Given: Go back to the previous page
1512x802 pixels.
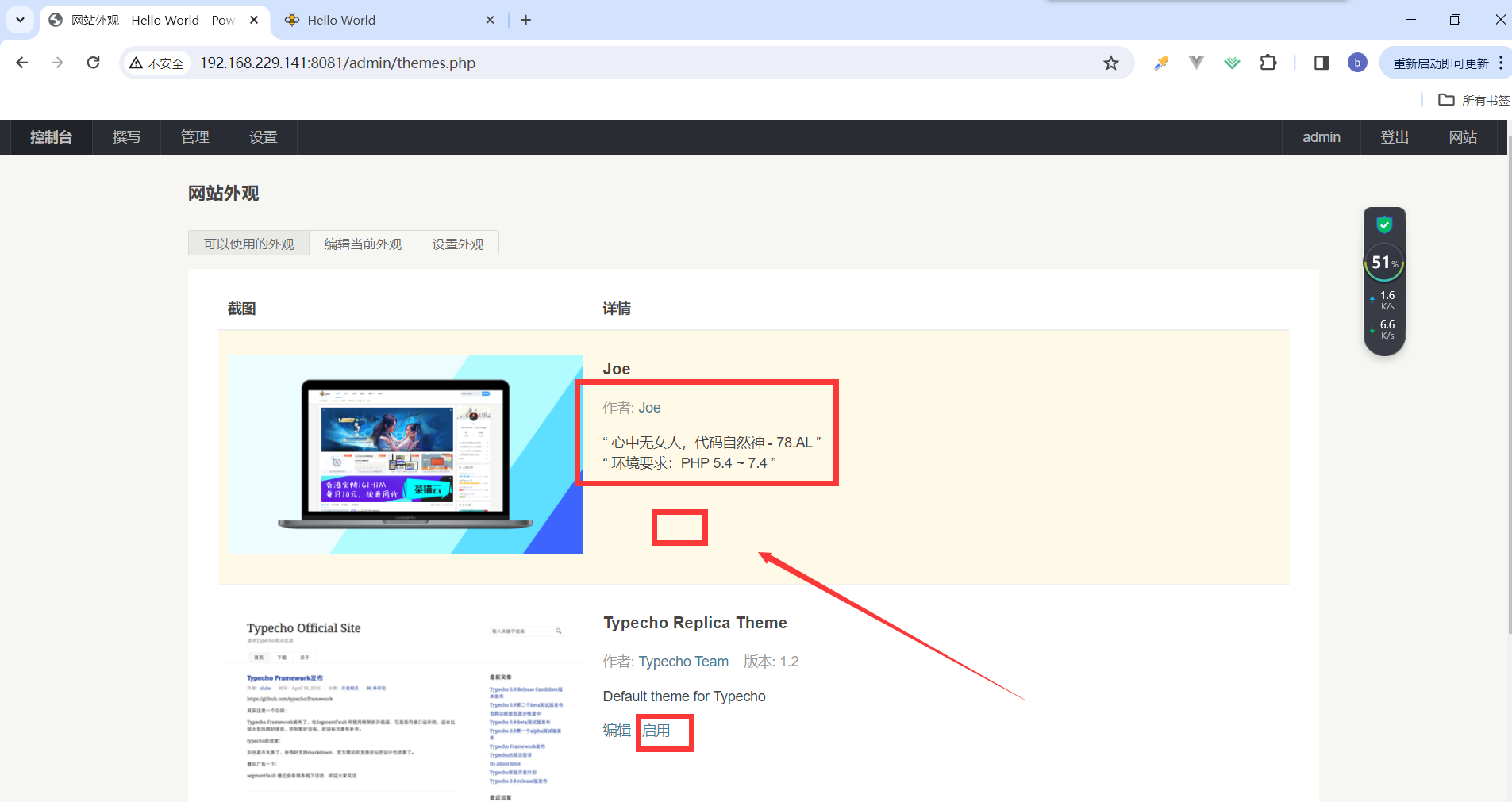Looking at the screenshot, I should click(22, 63).
